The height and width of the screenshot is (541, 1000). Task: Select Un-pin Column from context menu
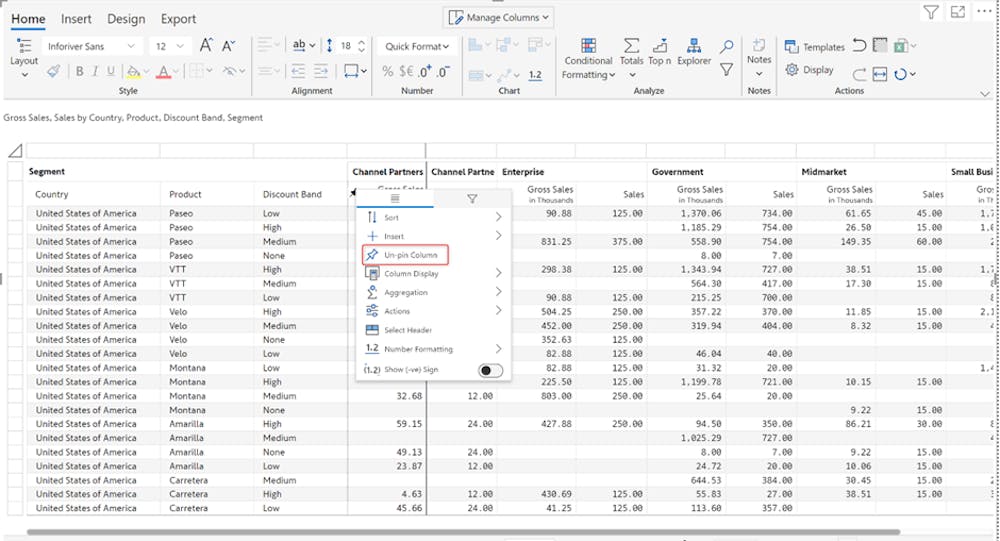point(410,255)
